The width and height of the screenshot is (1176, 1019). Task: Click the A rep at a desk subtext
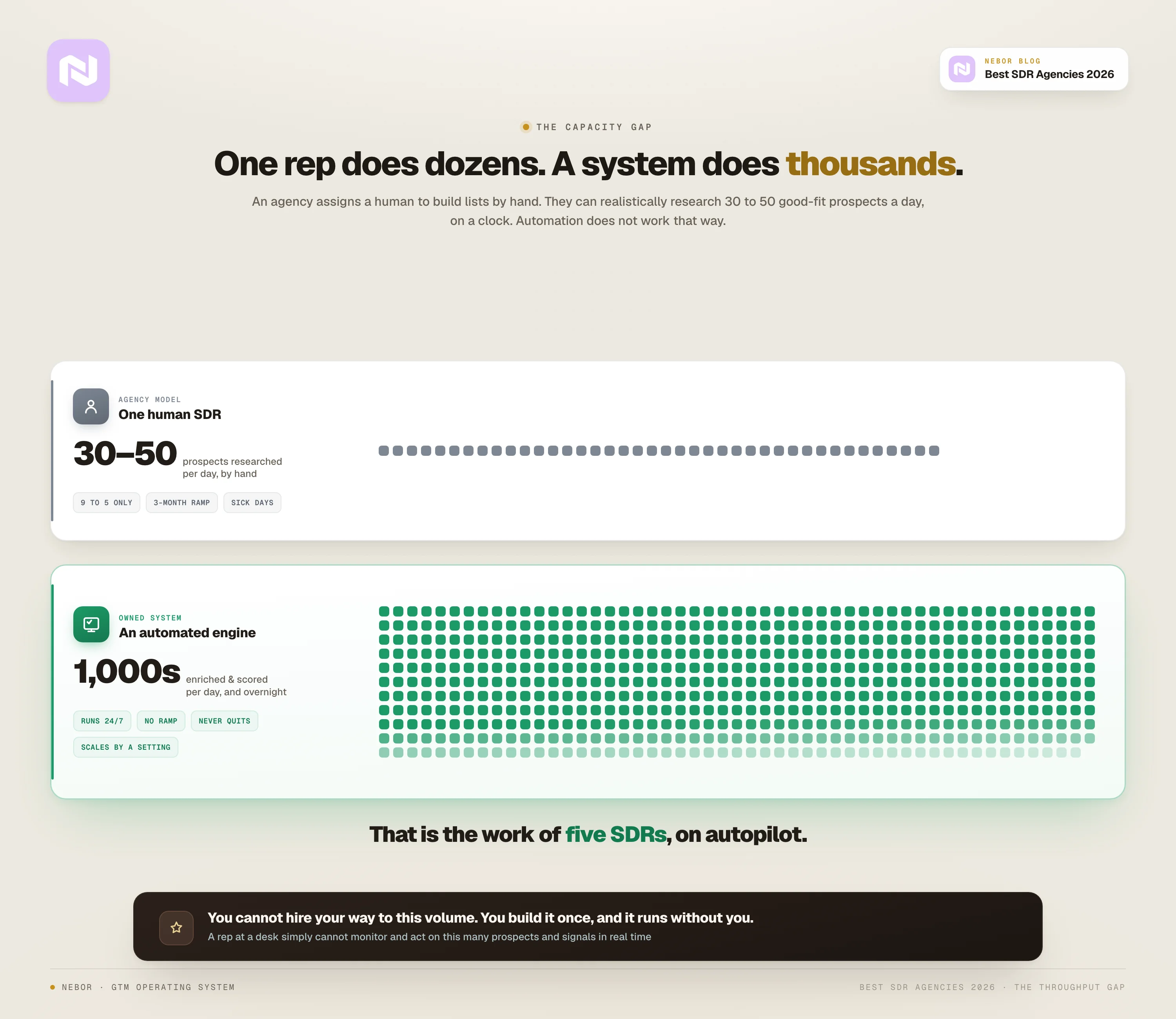(x=429, y=937)
